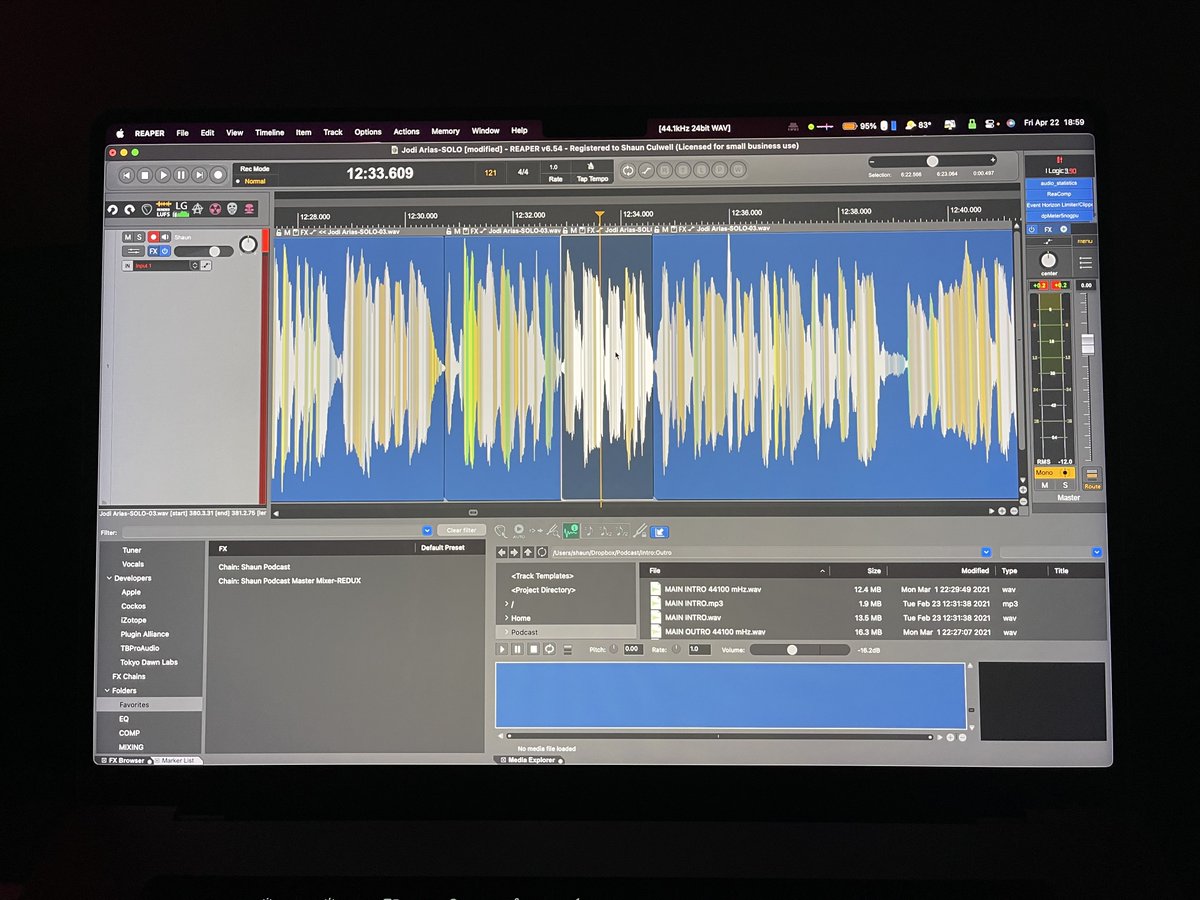Click the main transport stop button
1200x900 pixels.
pos(145,175)
